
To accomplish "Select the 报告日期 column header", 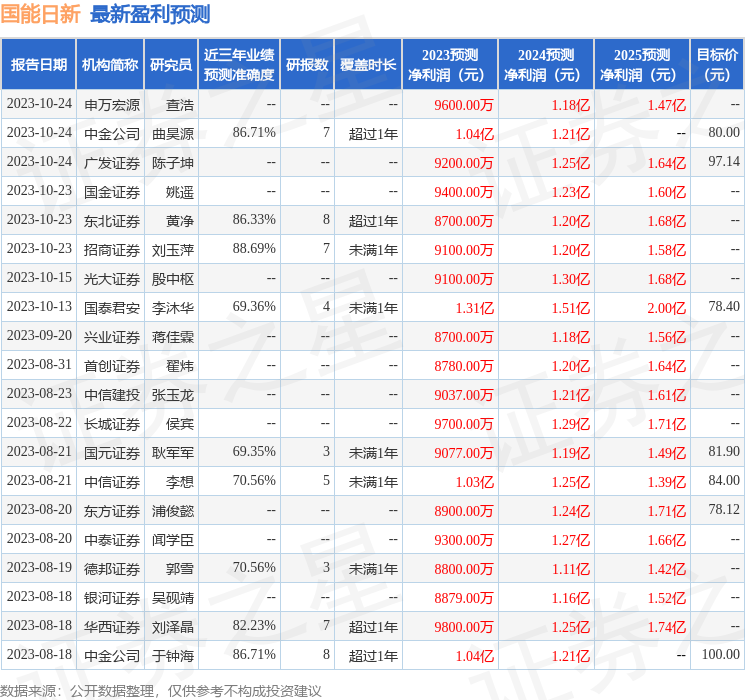I will pyautogui.click(x=38, y=65).
